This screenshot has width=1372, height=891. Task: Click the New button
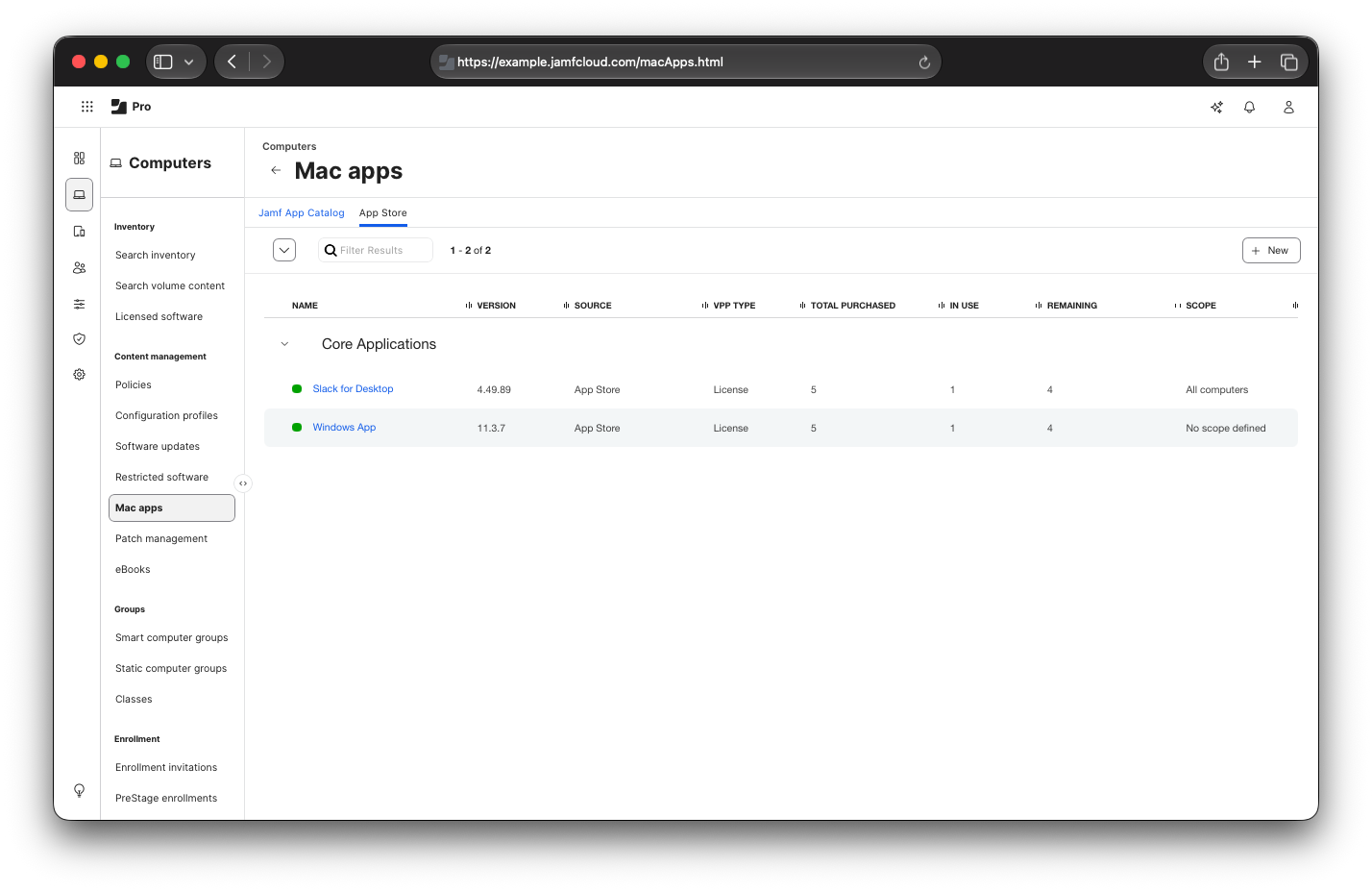[1270, 251]
